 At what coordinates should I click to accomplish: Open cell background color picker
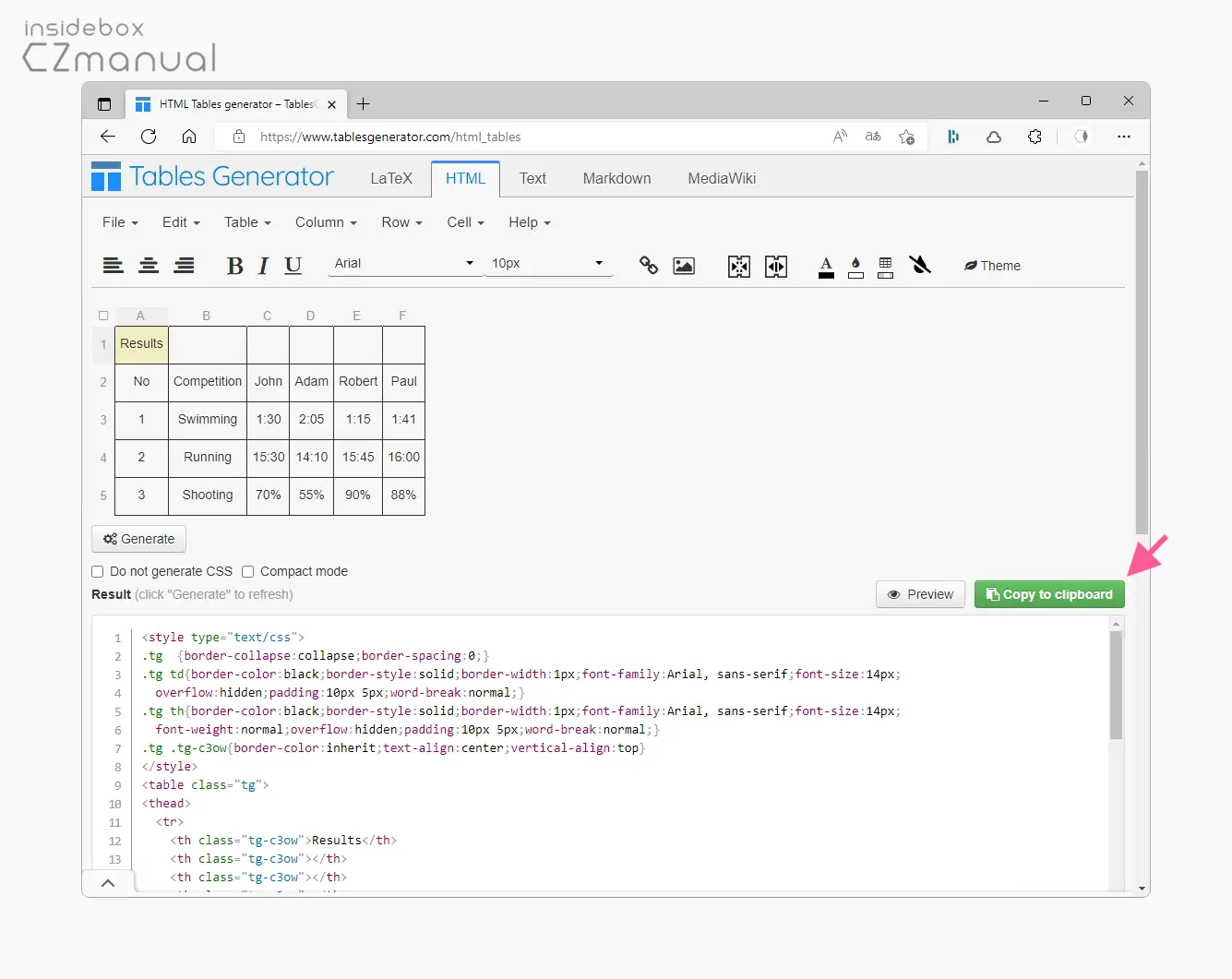tap(855, 267)
